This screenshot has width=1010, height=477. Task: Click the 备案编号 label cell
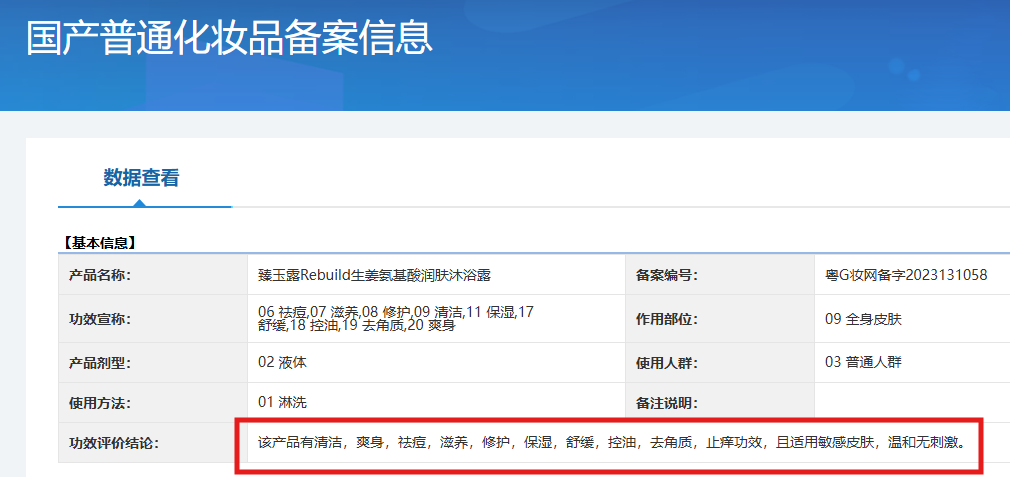(719, 276)
